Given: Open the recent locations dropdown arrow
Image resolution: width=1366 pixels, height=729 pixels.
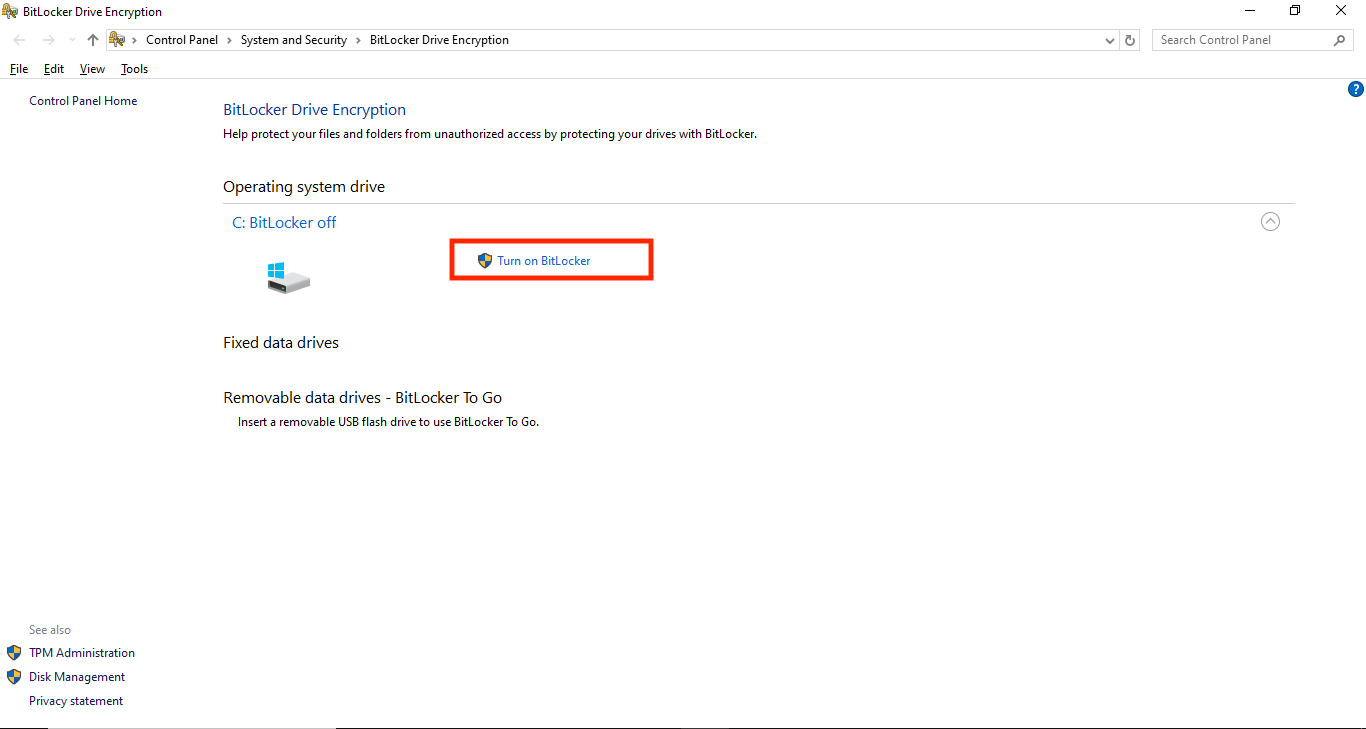Looking at the screenshot, I should pyautogui.click(x=72, y=40).
